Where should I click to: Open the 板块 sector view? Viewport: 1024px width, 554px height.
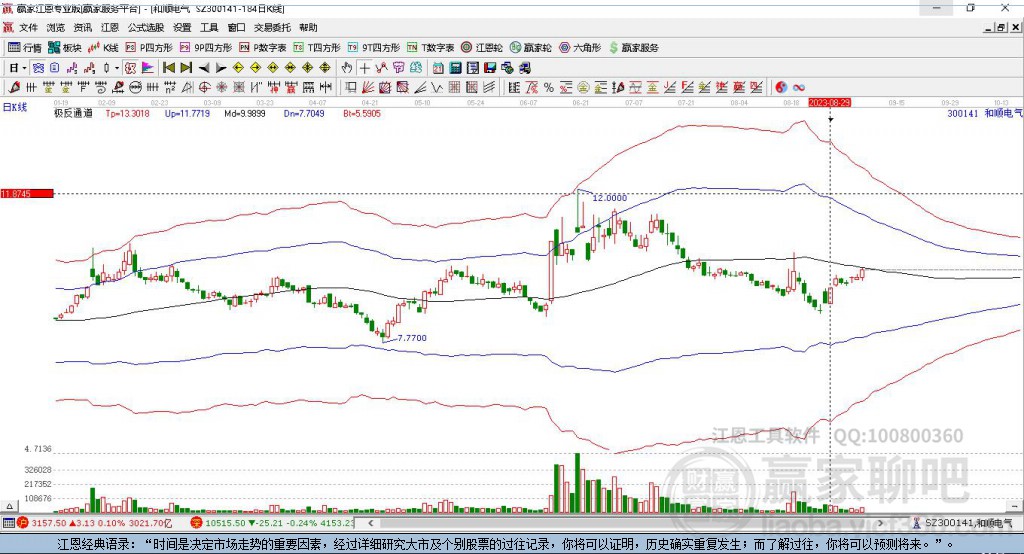click(x=65, y=48)
